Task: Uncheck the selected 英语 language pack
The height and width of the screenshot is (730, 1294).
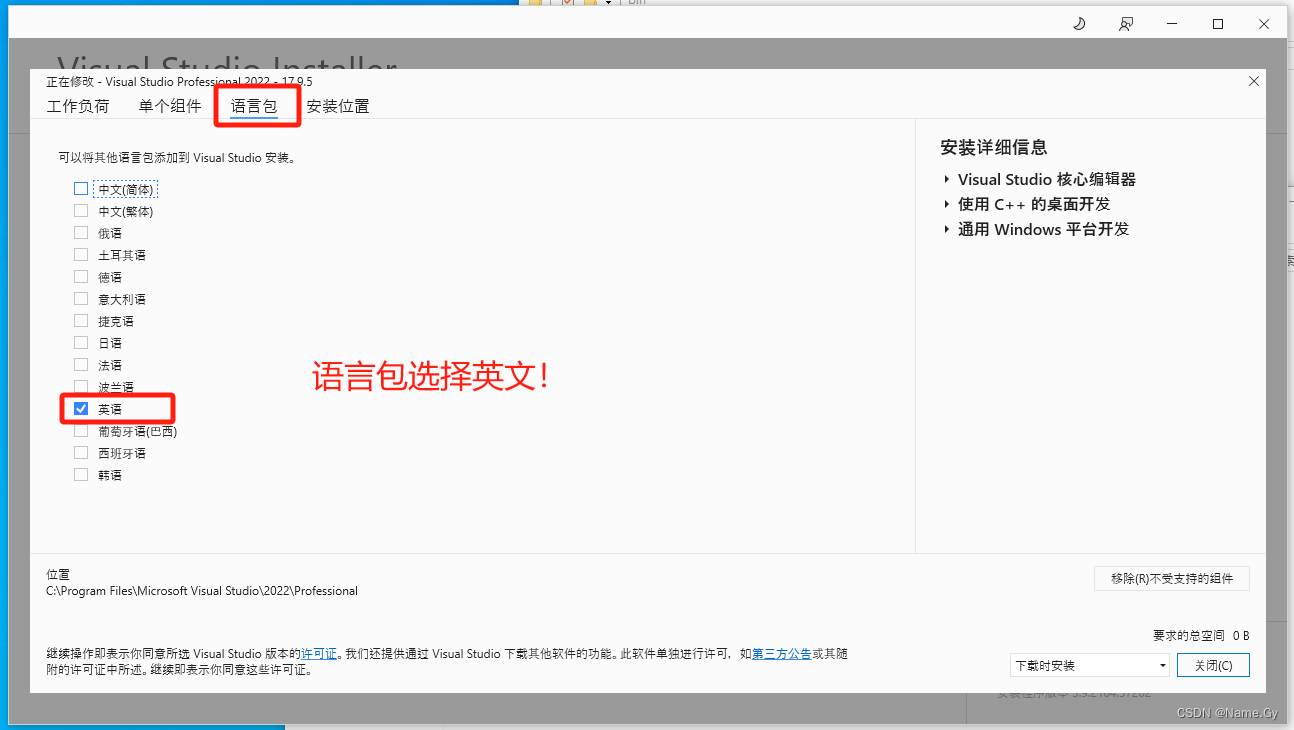Action: 80,408
